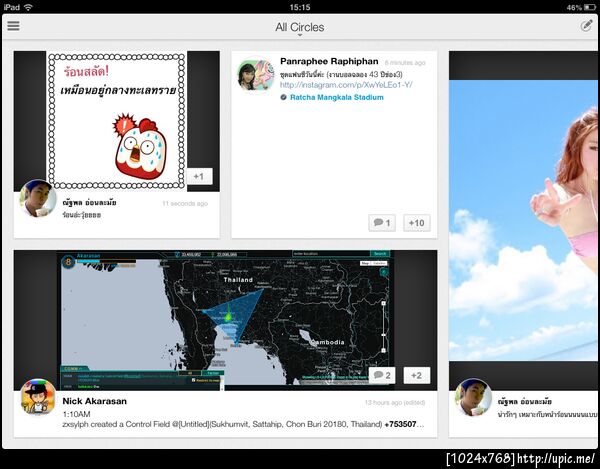This screenshot has height=469, width=600.
Task: Tap the iPad Wi-Fi status icon
Action: click(x=28, y=7)
